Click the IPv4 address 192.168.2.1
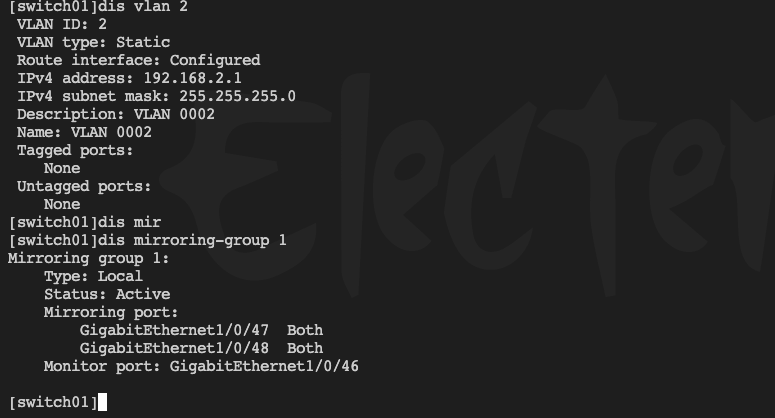This screenshot has width=775, height=418. pos(192,78)
